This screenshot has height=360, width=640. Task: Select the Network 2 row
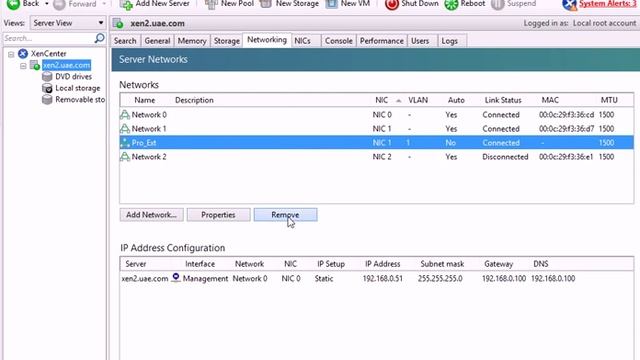(x=376, y=157)
